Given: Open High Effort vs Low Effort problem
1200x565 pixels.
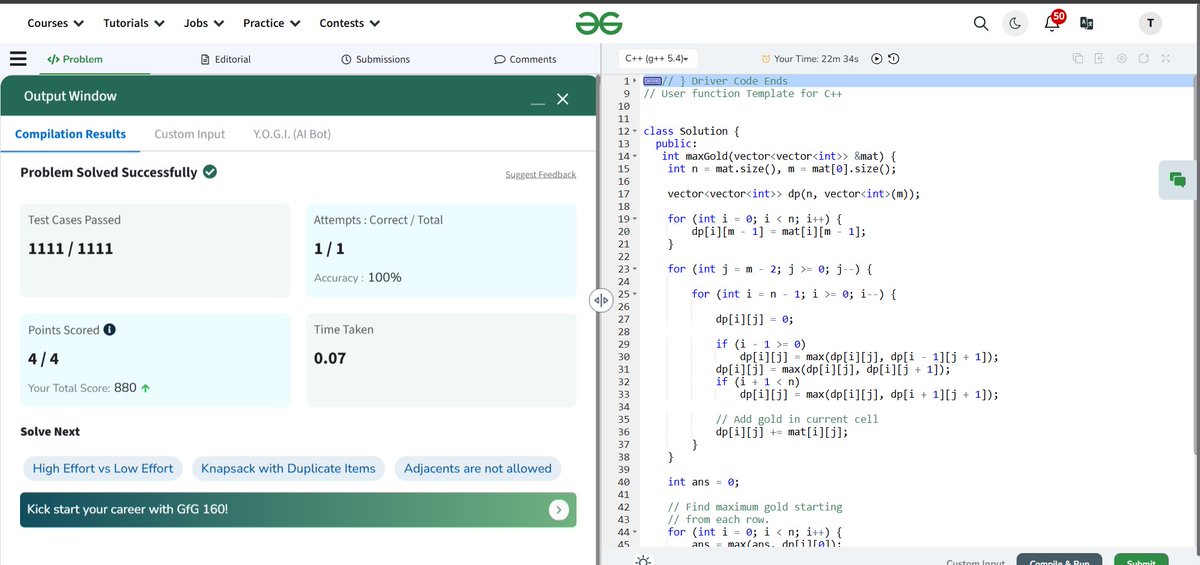Looking at the screenshot, I should (x=103, y=468).
